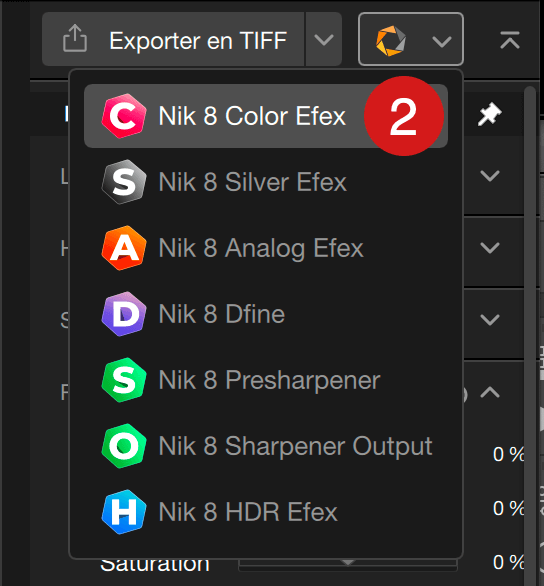The width and height of the screenshot is (544, 586).
Task: Click the Saturation slider track
Action: coord(348,564)
